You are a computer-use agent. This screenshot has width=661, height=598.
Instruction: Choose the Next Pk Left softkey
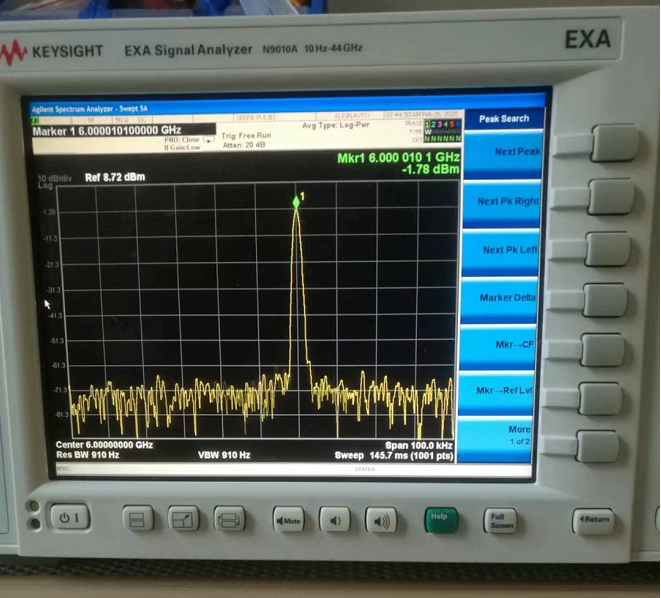[507, 250]
